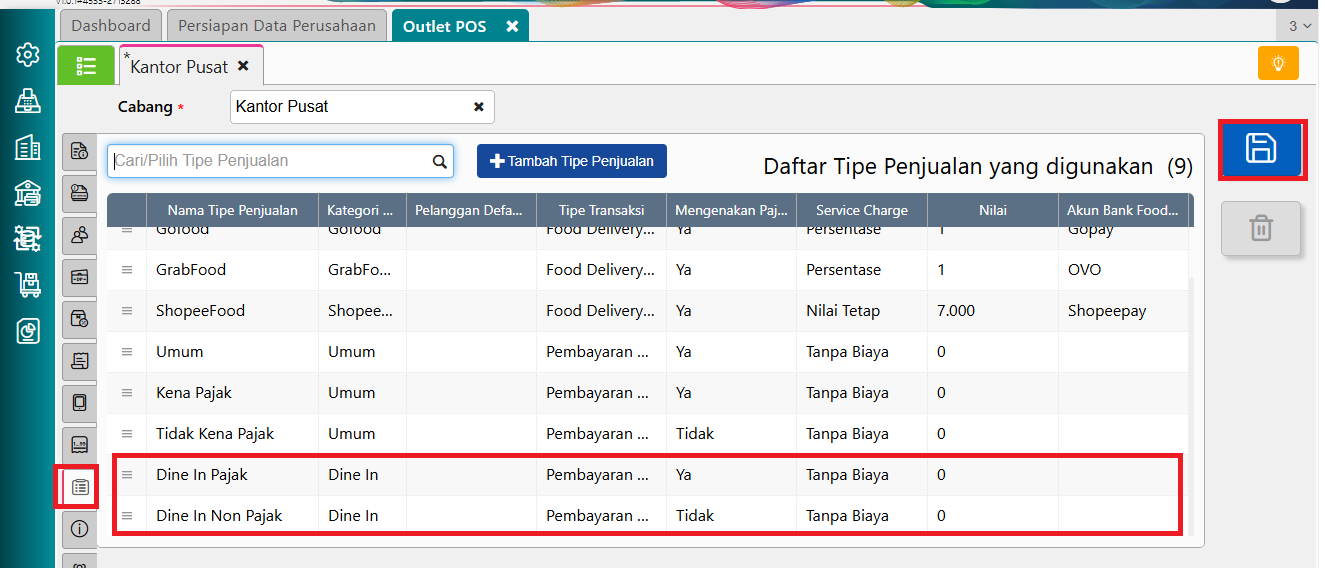The image size is (1325, 568).
Task: Select the Dine In Non Pajak name cell
Action: (233, 516)
